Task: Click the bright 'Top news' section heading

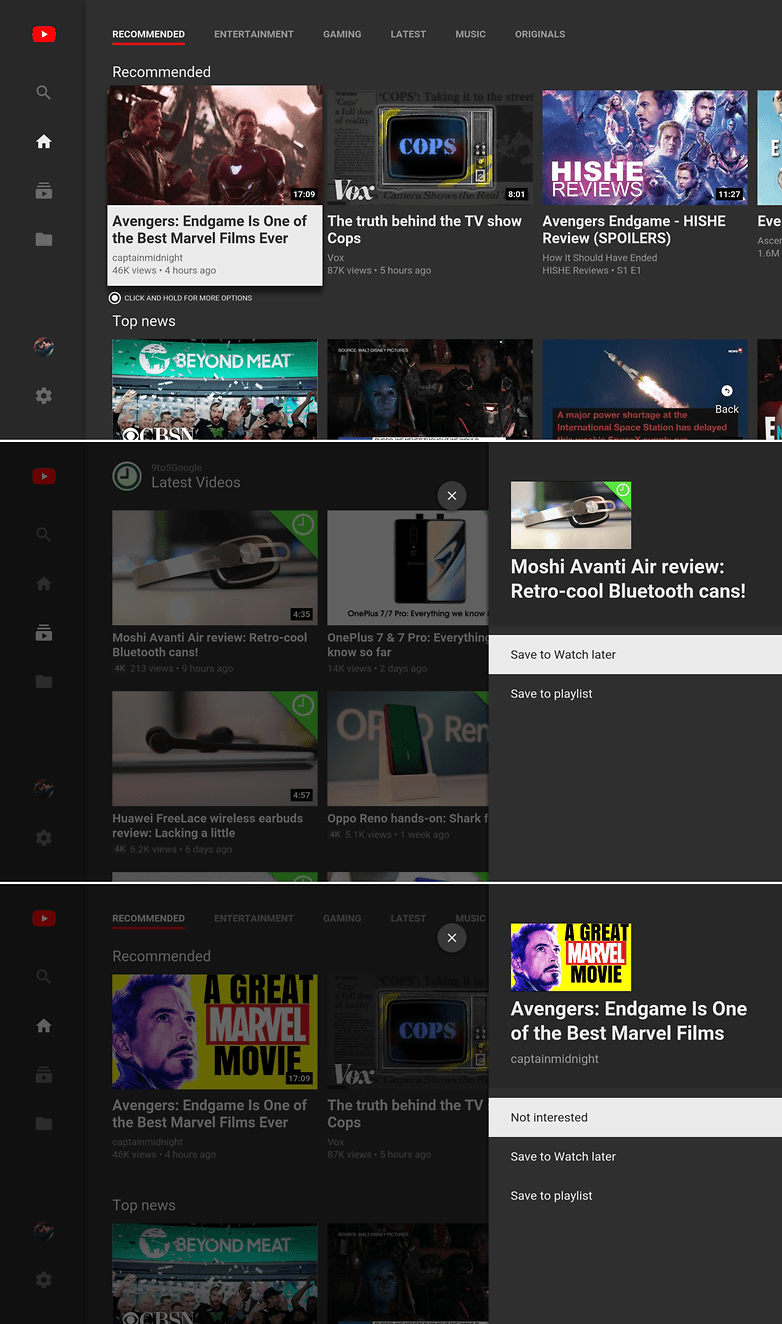Action: pyautogui.click(x=144, y=321)
